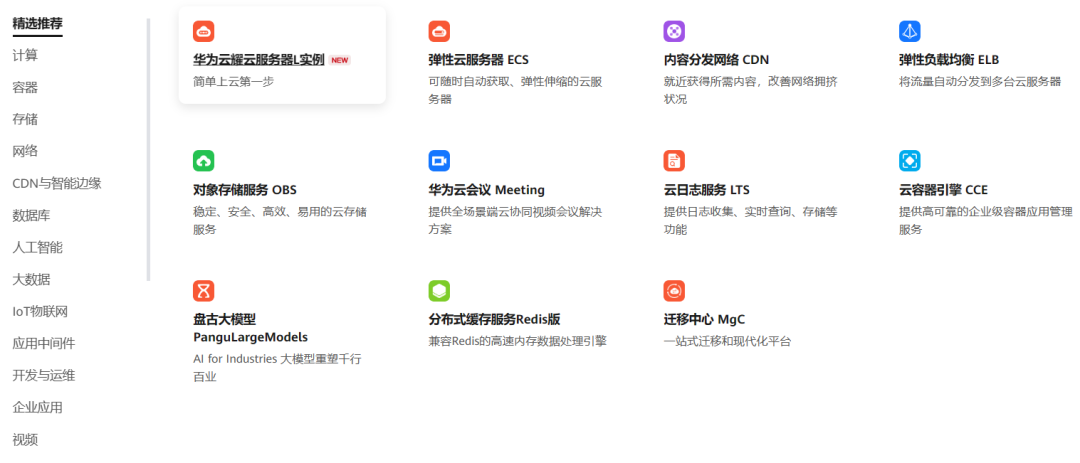Open the 华为云会议 Meeting product link
The image size is (1080, 463).
pyautogui.click(x=487, y=189)
